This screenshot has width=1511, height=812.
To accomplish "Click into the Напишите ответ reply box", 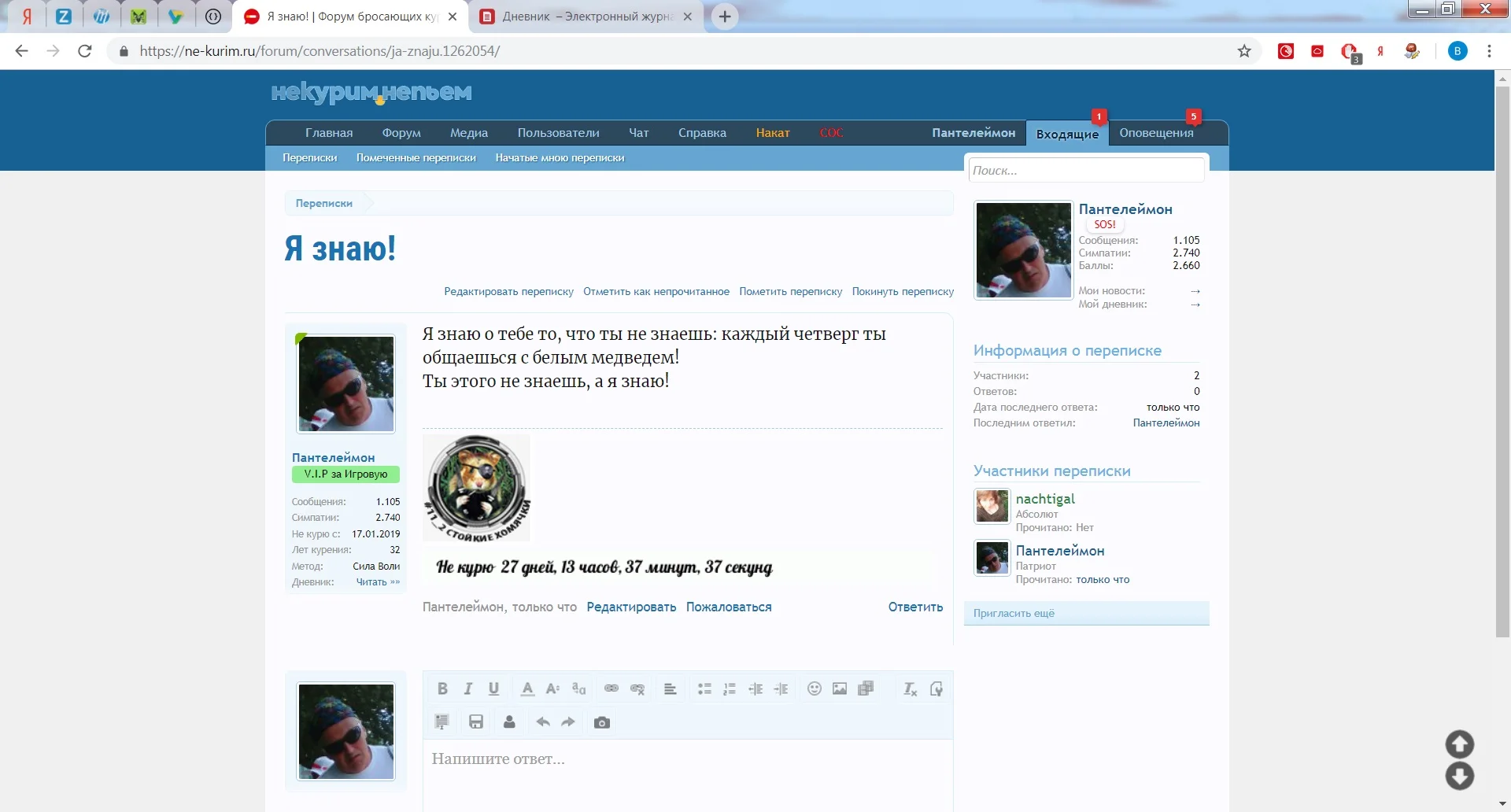I will 688,774.
